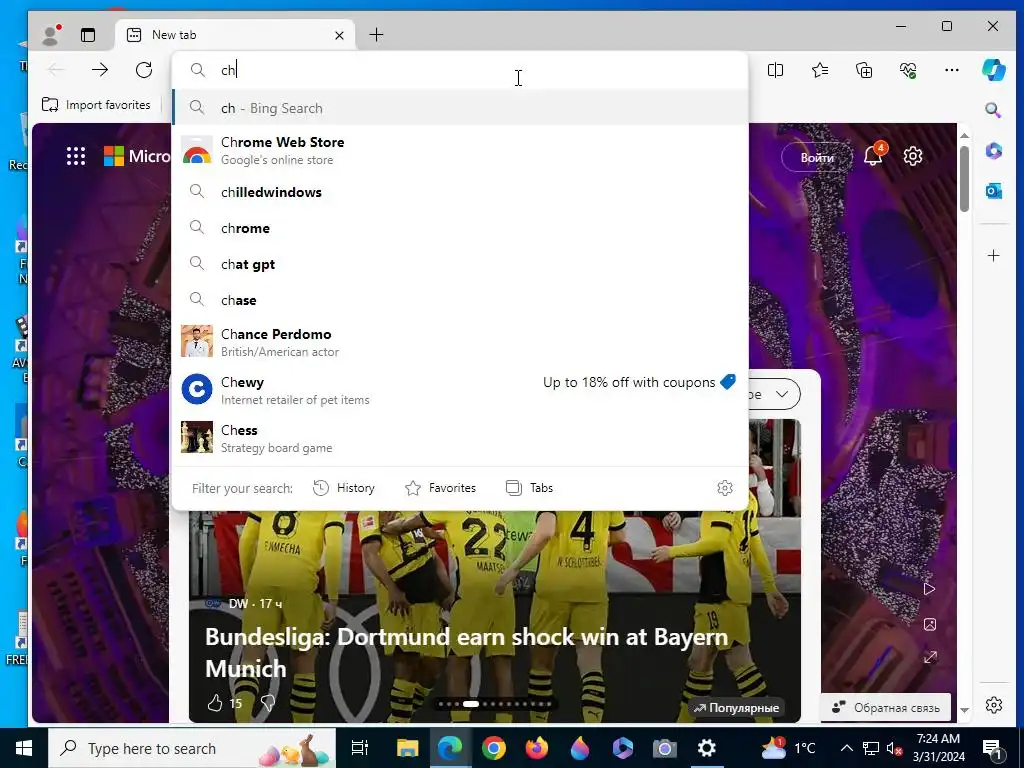Show hidden tray icons chevron

coord(846,748)
